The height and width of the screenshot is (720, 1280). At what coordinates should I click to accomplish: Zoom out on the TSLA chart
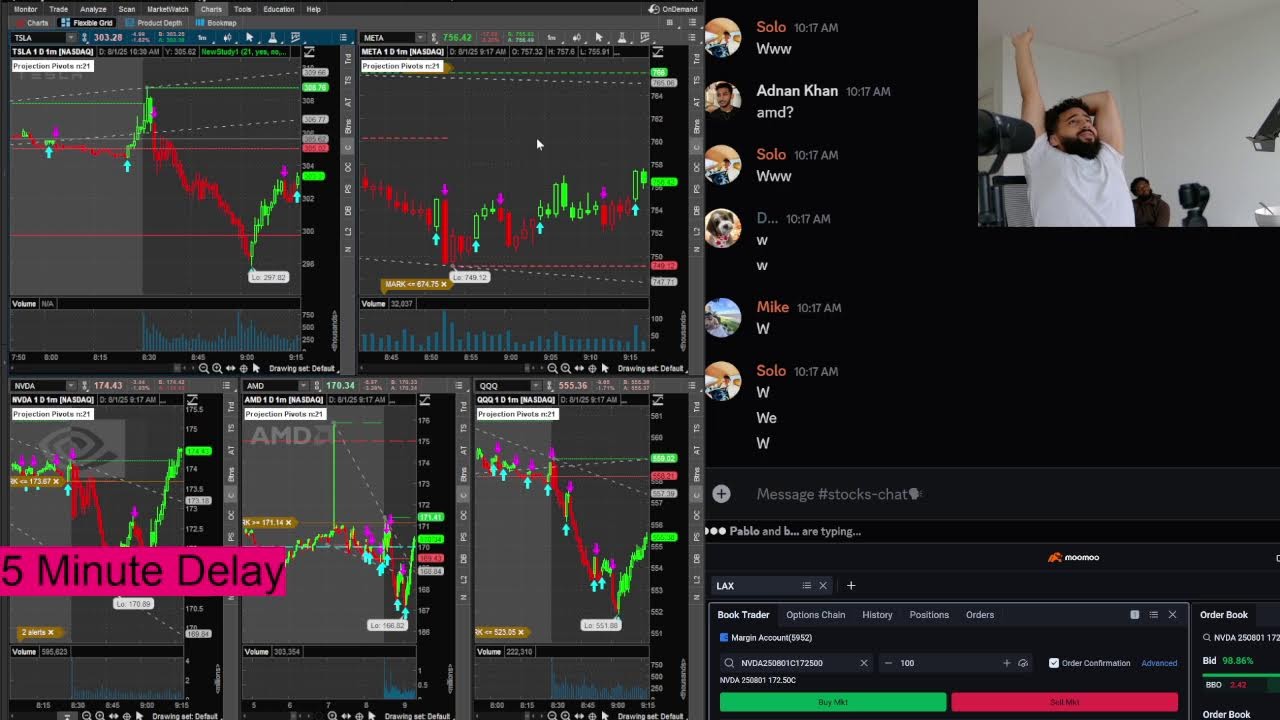(204, 368)
